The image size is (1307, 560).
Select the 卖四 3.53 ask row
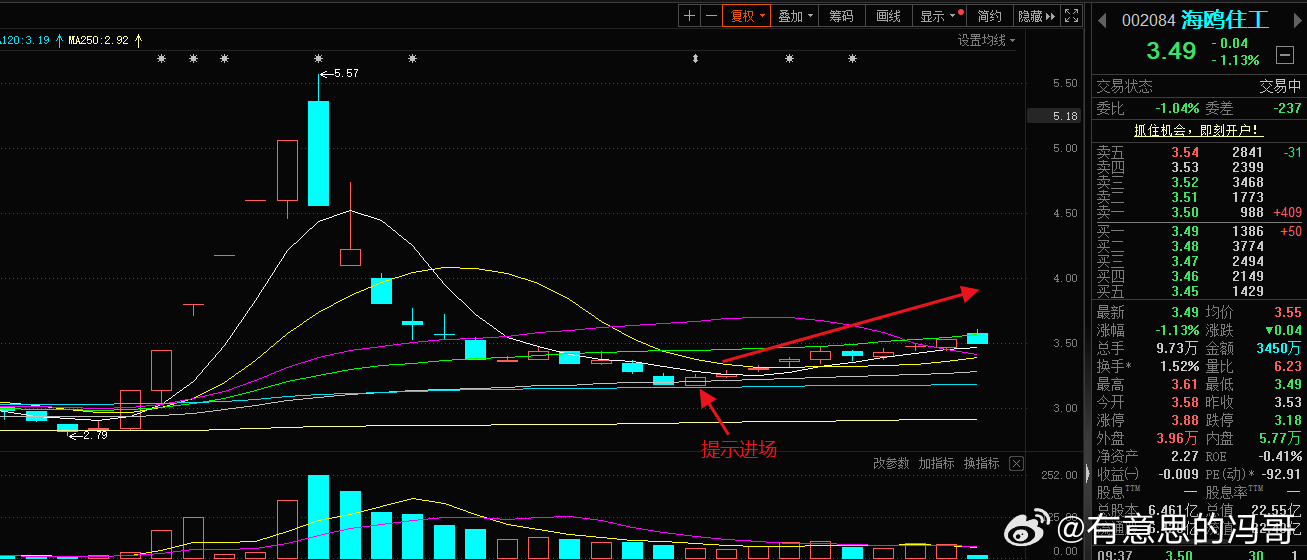pos(1199,167)
